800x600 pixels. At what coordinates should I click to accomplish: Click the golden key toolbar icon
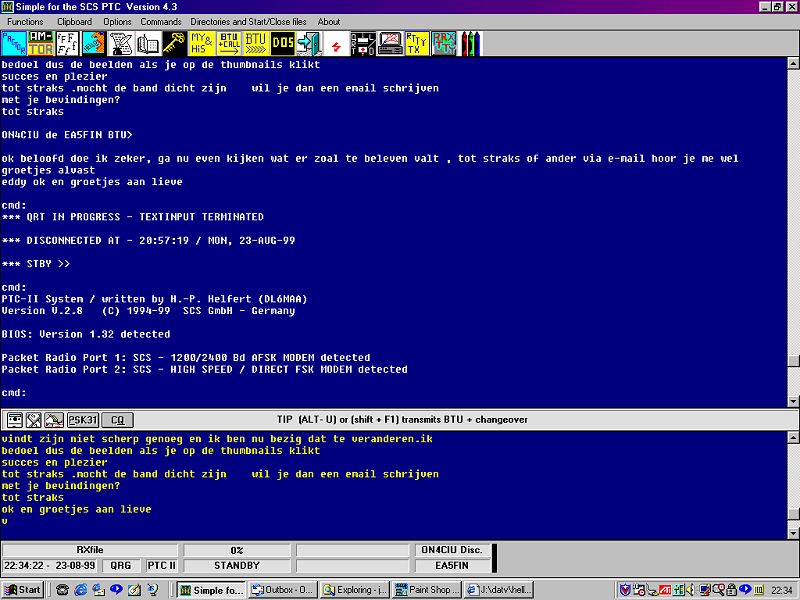click(x=175, y=43)
